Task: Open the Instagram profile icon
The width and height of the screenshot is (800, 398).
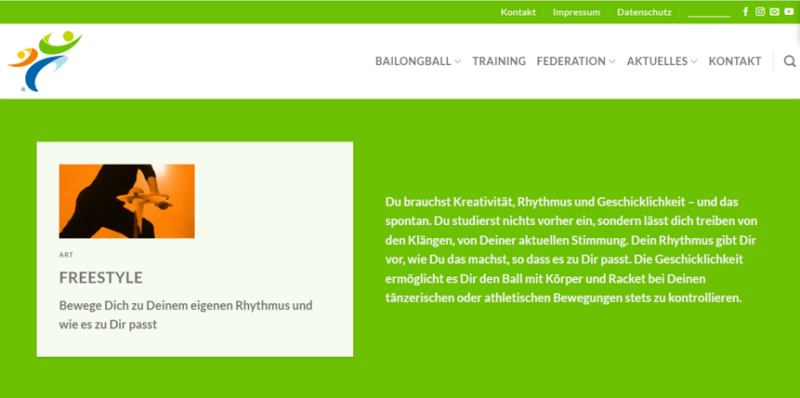Action: pyautogui.click(x=760, y=12)
